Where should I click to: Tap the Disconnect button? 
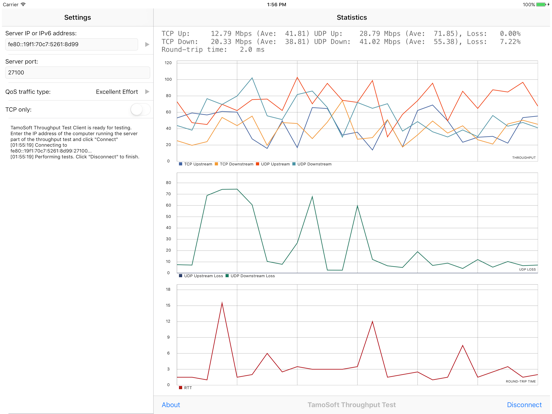(x=524, y=405)
